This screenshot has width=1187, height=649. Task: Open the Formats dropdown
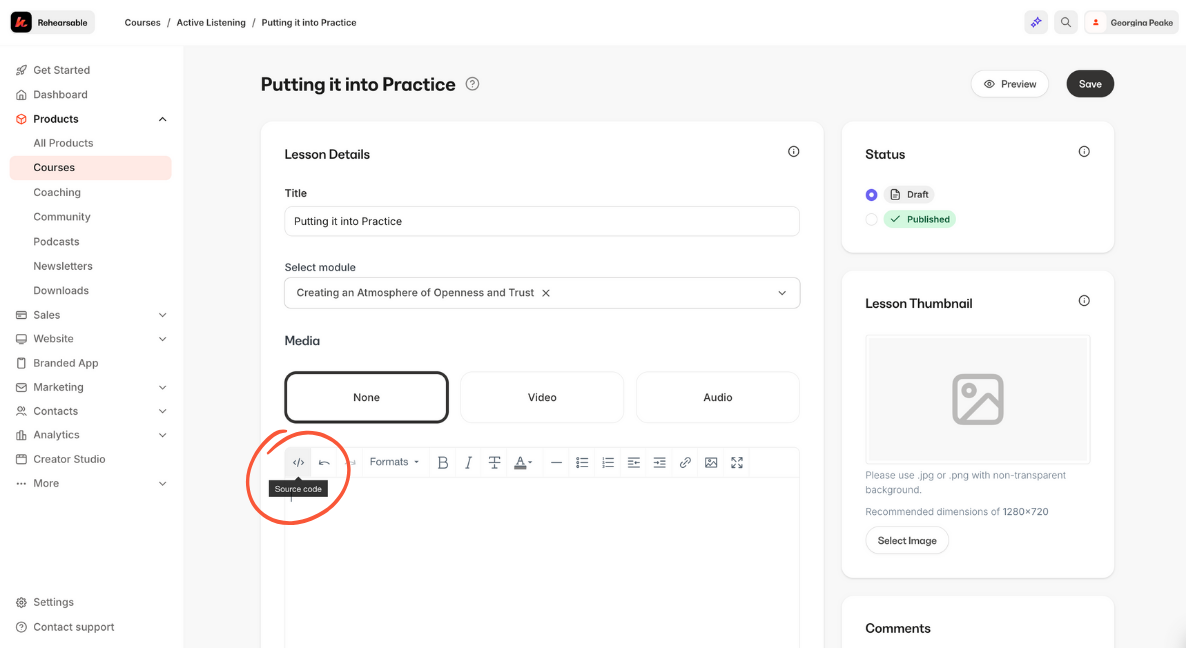click(x=394, y=463)
